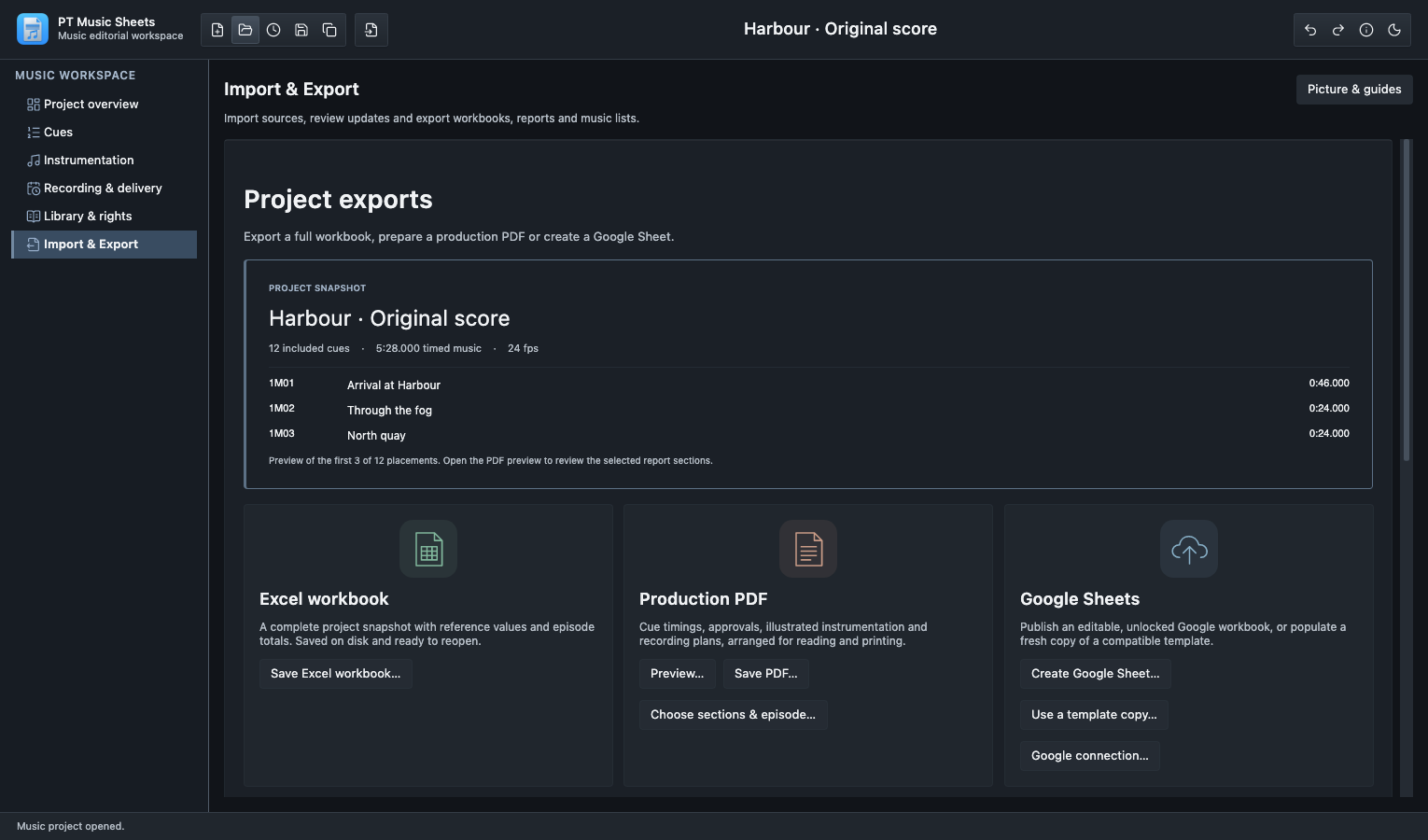The height and width of the screenshot is (840, 1428).
Task: Click the 5:28.000 timed music text
Action: [x=428, y=348]
